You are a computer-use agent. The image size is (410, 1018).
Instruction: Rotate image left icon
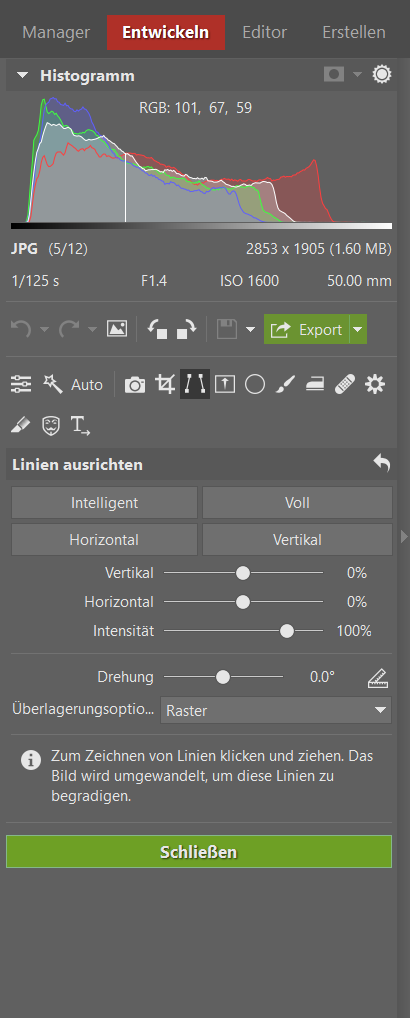coord(158,329)
